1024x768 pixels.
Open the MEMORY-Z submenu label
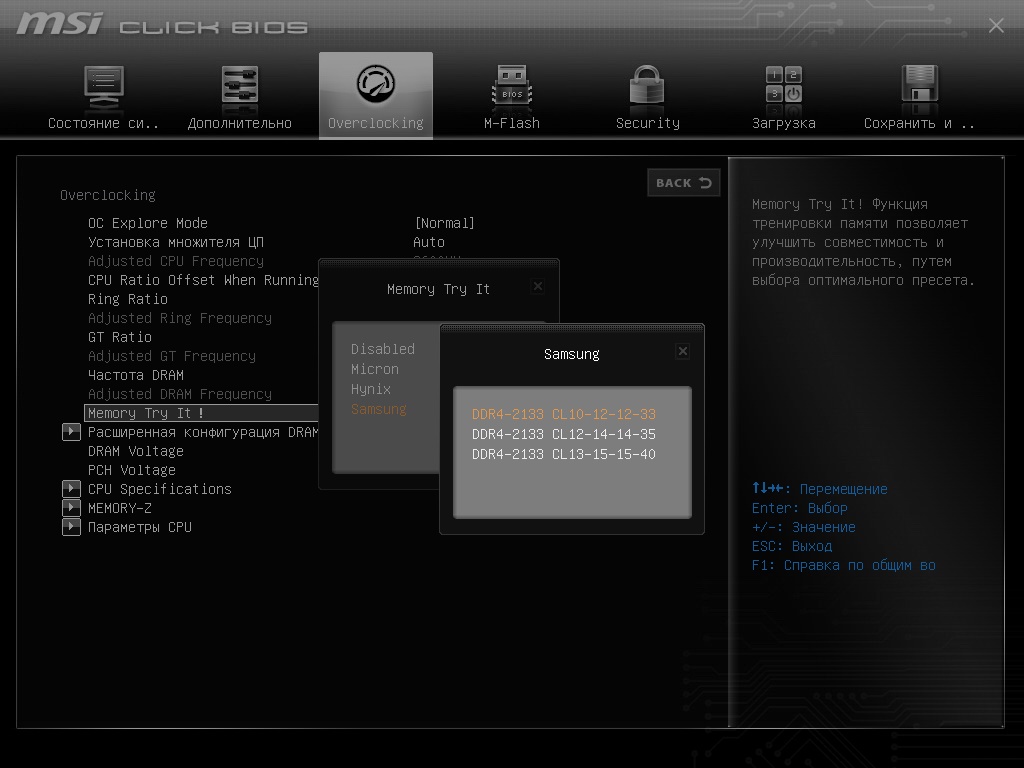click(120, 508)
